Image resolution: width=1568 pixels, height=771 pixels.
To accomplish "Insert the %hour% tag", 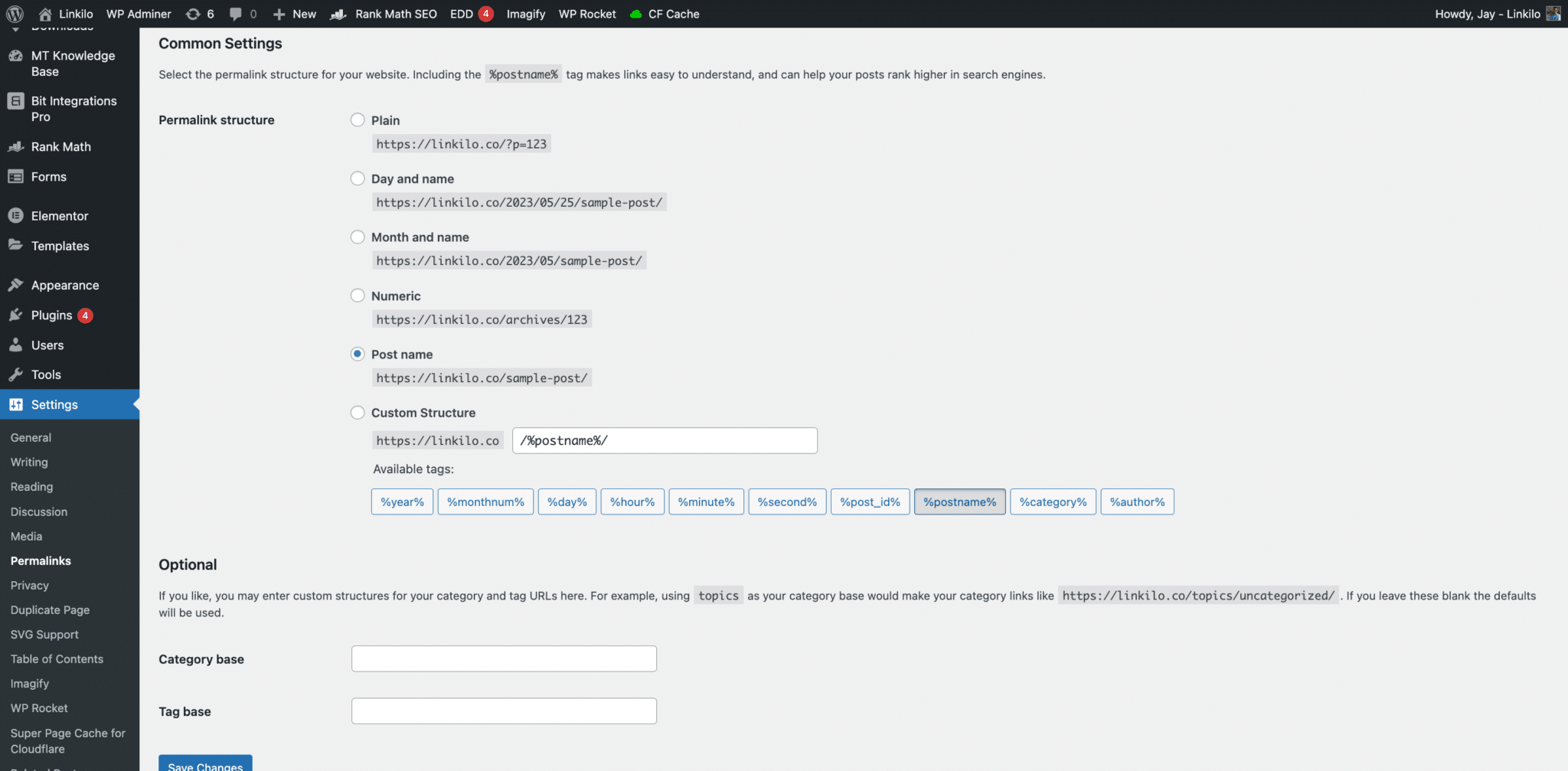I will (632, 501).
